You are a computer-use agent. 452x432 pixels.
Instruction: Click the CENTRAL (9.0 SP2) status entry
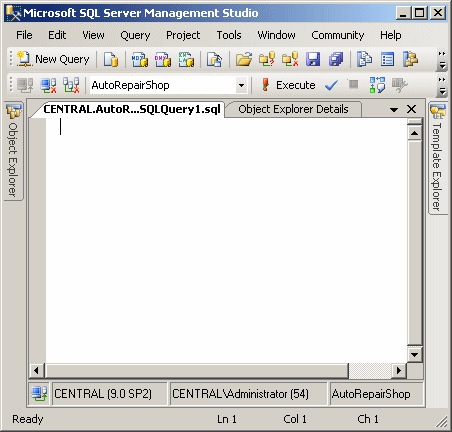click(x=109, y=394)
